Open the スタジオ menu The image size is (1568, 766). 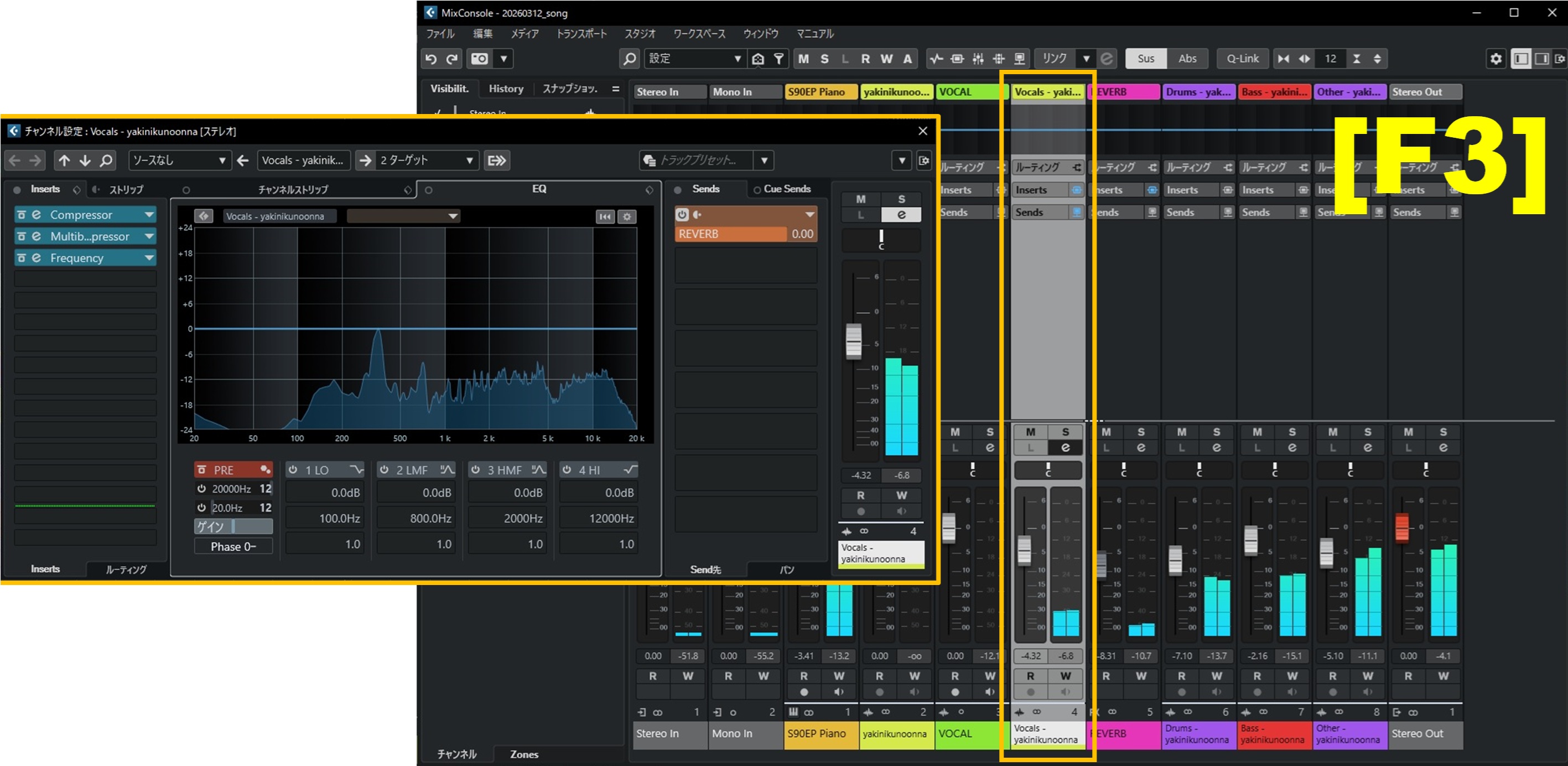[x=640, y=34]
